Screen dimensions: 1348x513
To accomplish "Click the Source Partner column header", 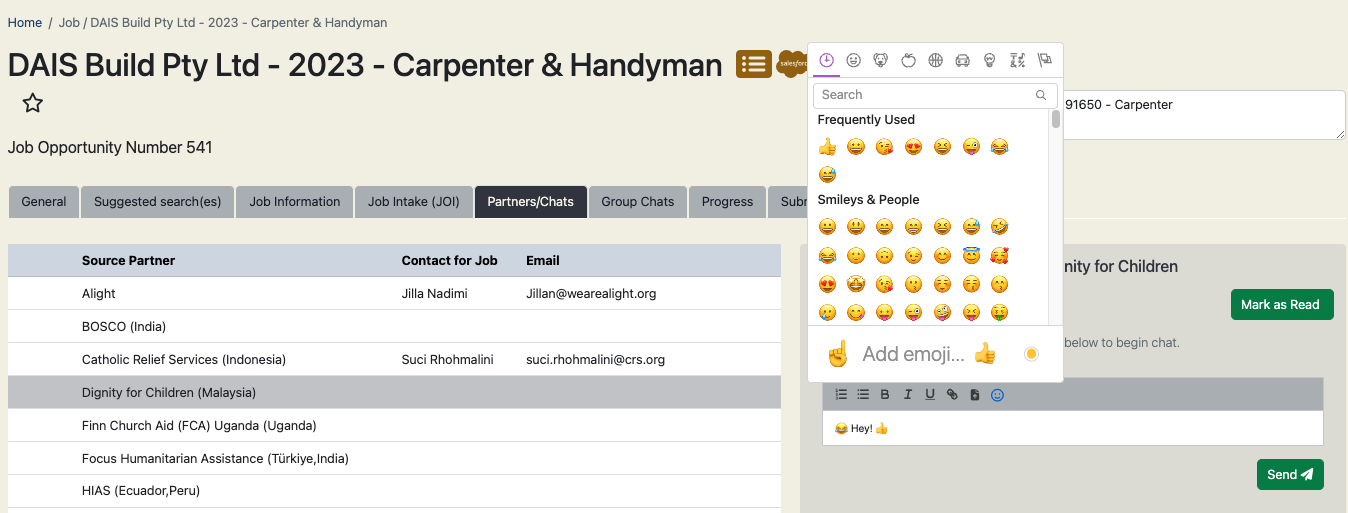I will click(128, 261).
